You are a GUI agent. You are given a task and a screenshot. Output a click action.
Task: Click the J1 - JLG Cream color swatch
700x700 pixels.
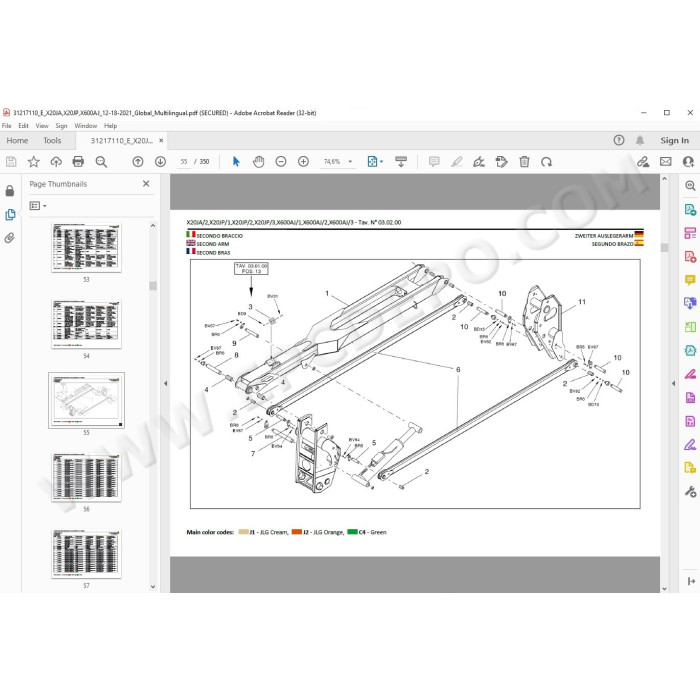243,532
